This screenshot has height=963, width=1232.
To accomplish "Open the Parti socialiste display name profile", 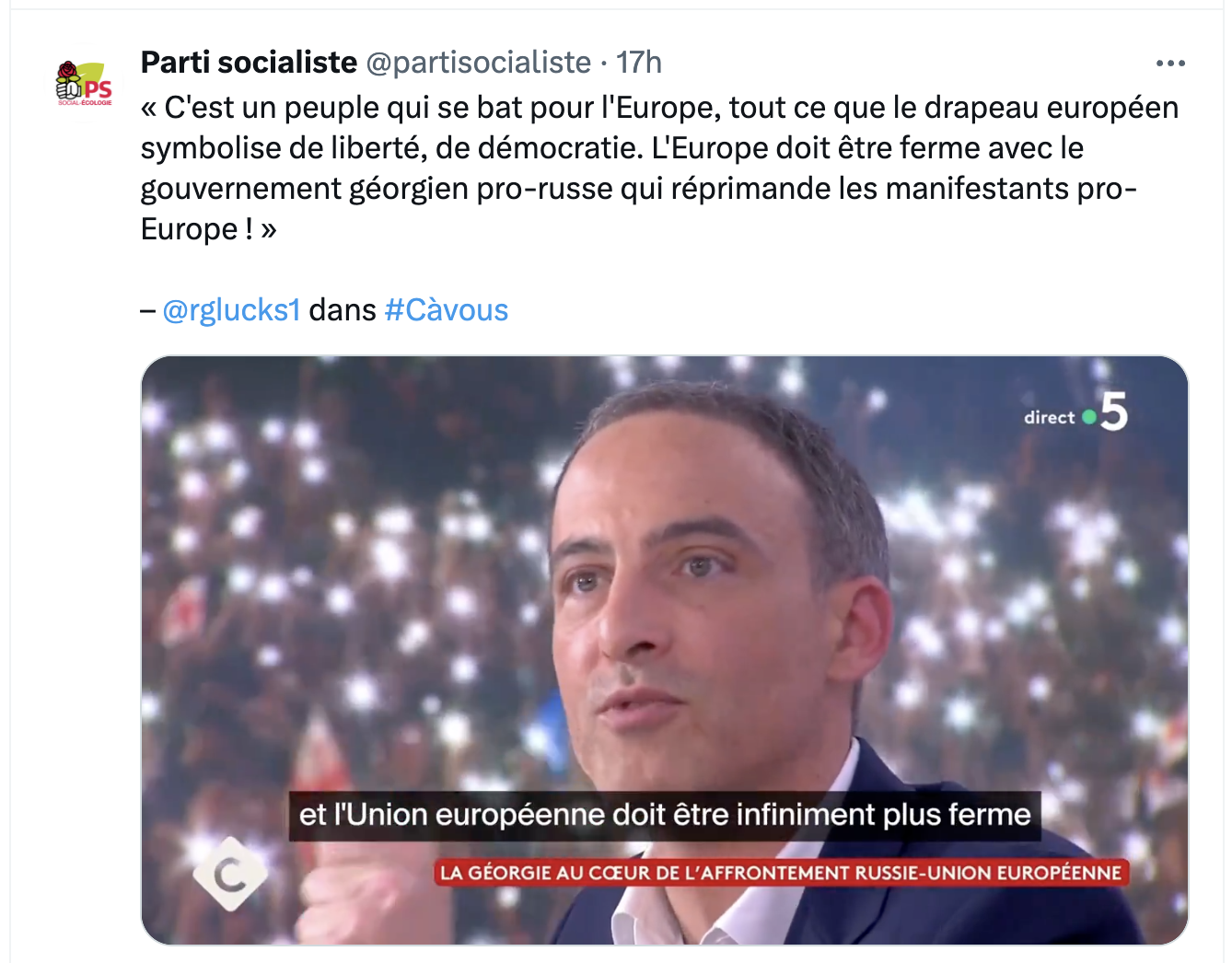I will click(x=249, y=63).
